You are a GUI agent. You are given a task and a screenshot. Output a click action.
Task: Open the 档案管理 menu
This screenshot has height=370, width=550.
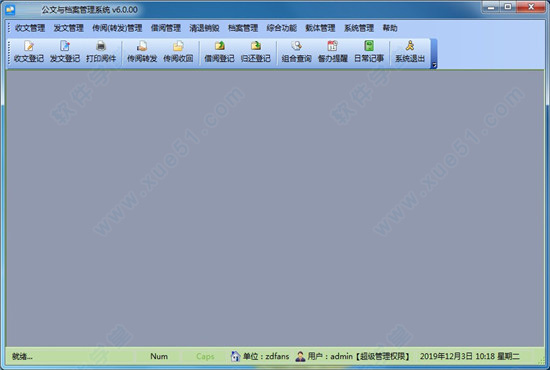click(x=243, y=28)
